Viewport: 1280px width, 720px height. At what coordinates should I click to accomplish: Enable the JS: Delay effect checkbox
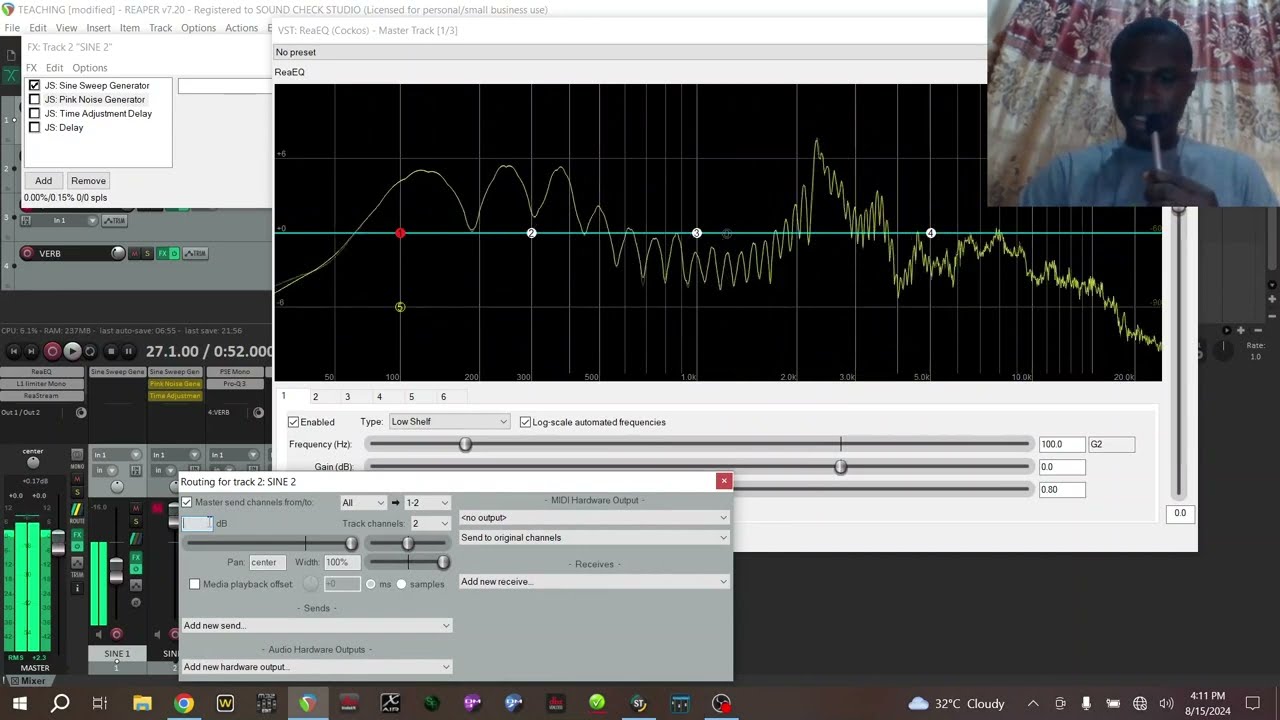coord(34,127)
